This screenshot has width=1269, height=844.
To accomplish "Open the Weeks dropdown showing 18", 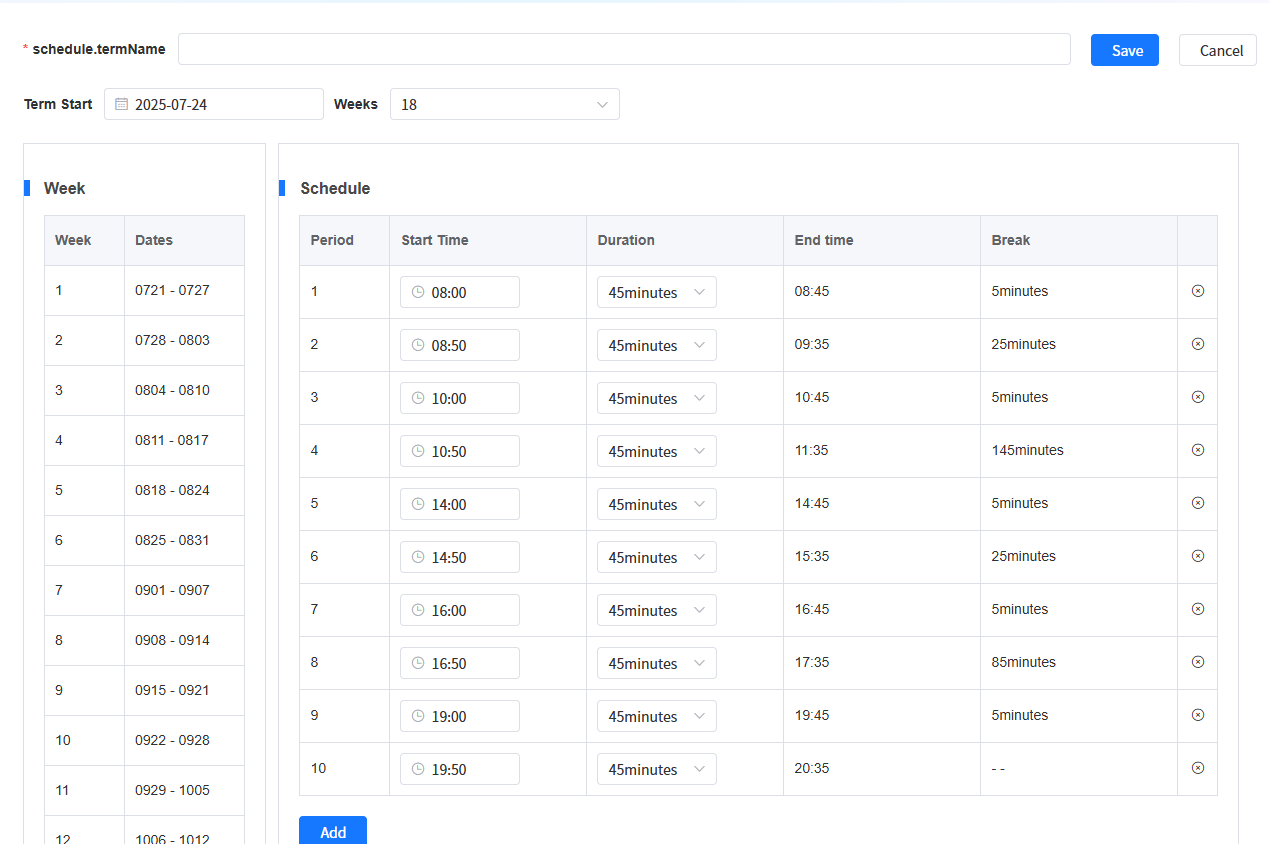I will click(x=504, y=104).
